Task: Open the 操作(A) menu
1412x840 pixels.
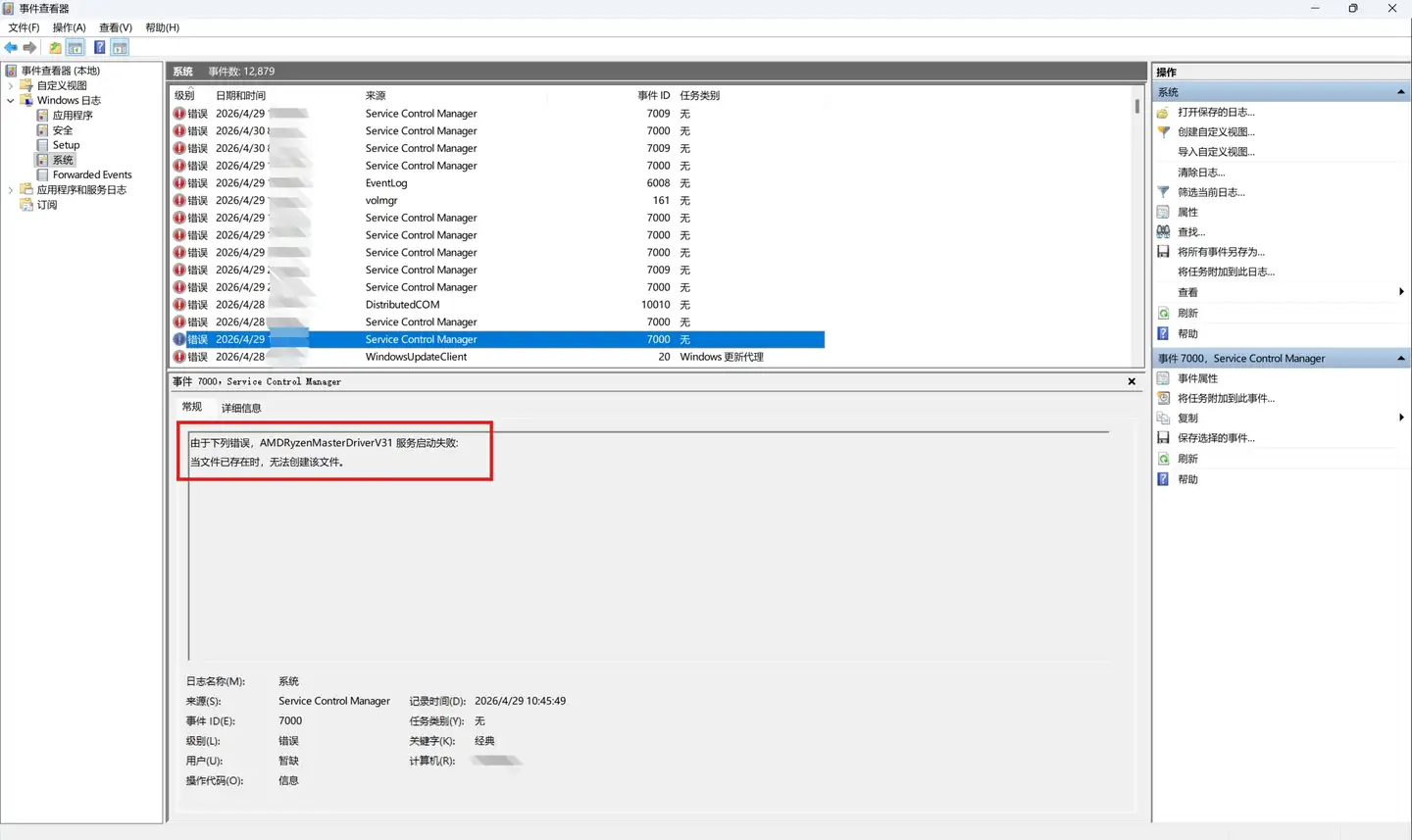Action: [69, 27]
